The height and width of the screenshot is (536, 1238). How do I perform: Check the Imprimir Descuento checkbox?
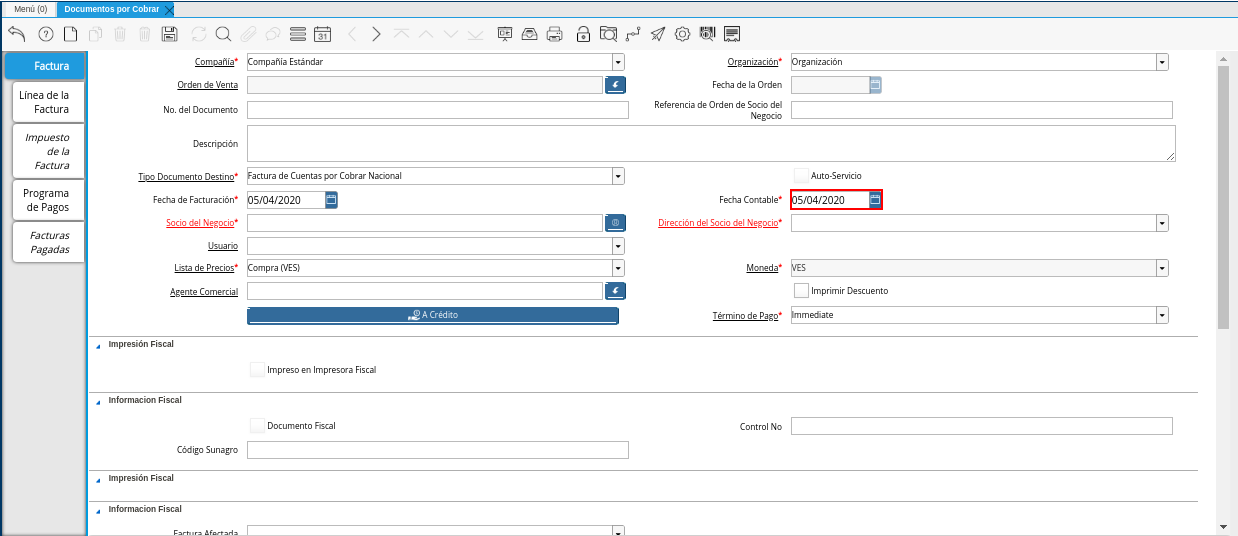point(801,290)
